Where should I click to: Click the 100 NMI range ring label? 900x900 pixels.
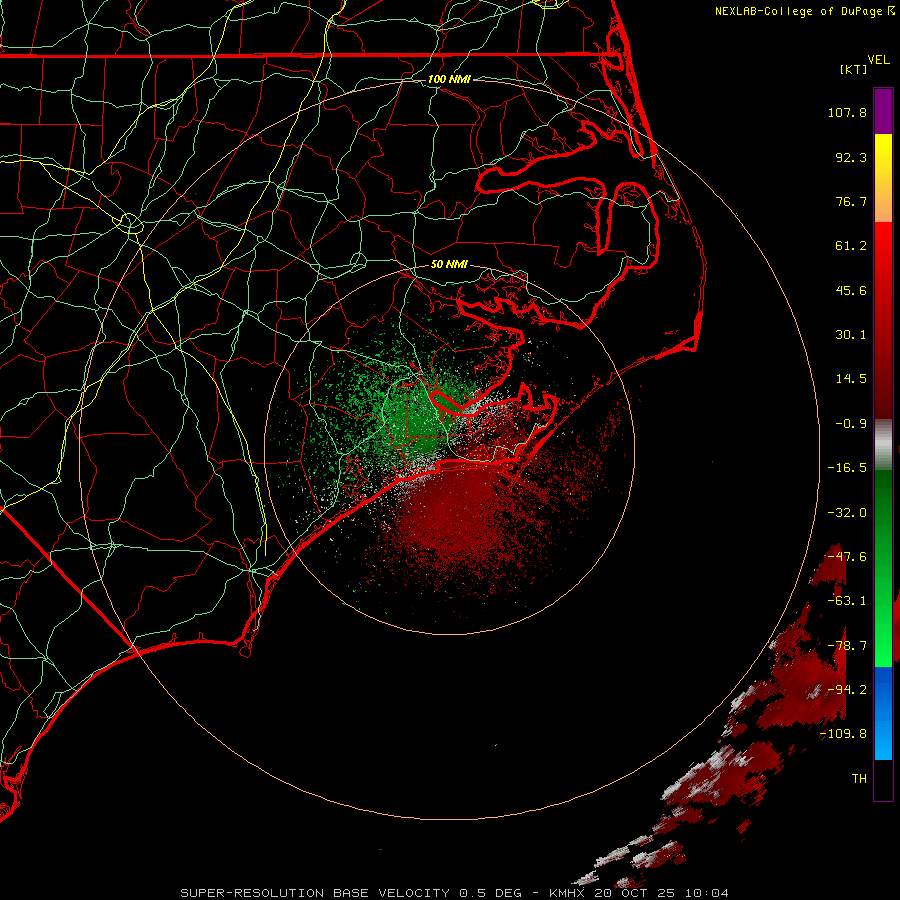click(449, 79)
